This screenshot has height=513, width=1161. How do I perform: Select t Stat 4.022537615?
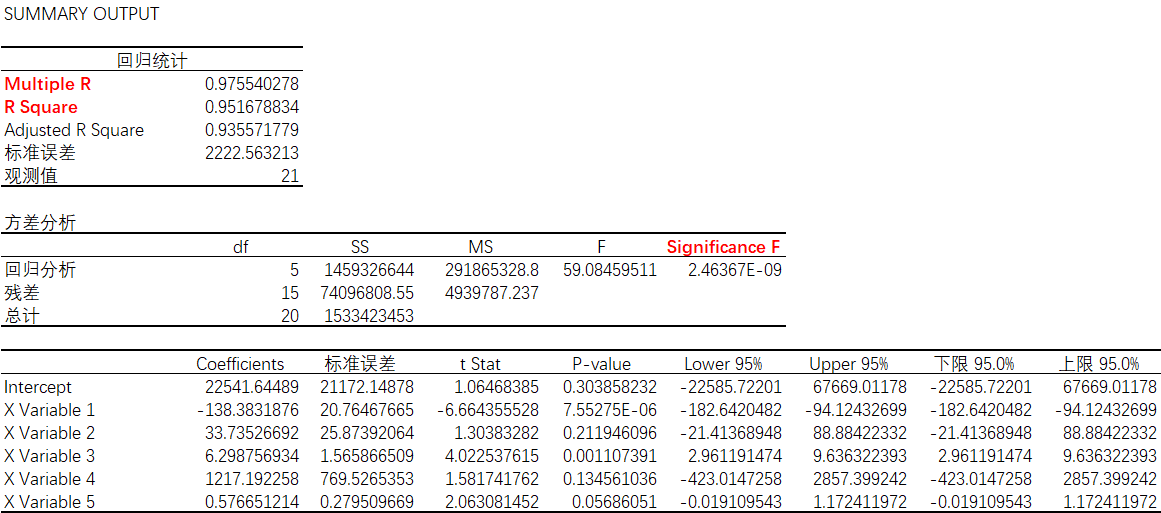tap(492, 455)
